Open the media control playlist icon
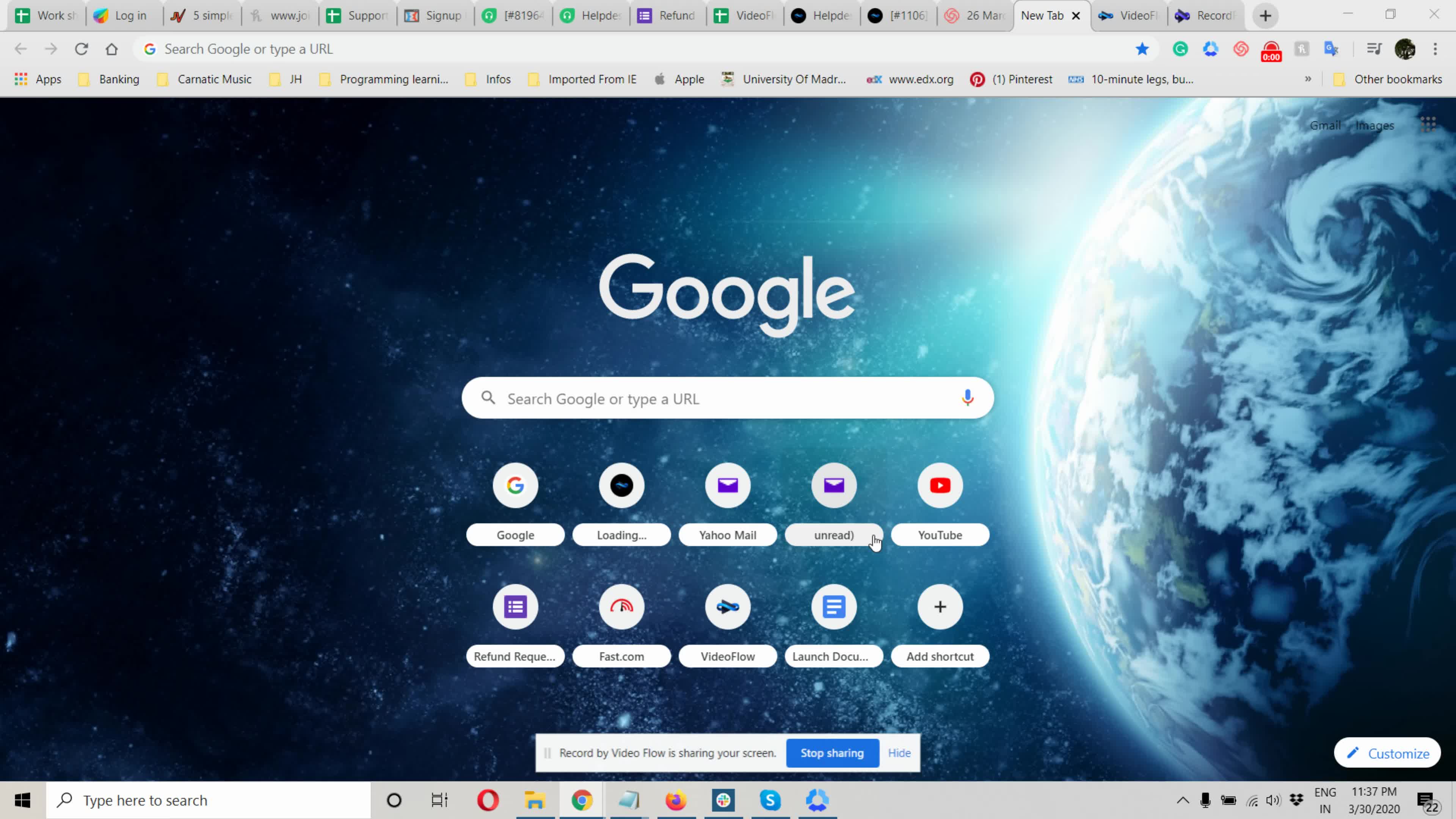Image resolution: width=1456 pixels, height=819 pixels. (x=1374, y=49)
